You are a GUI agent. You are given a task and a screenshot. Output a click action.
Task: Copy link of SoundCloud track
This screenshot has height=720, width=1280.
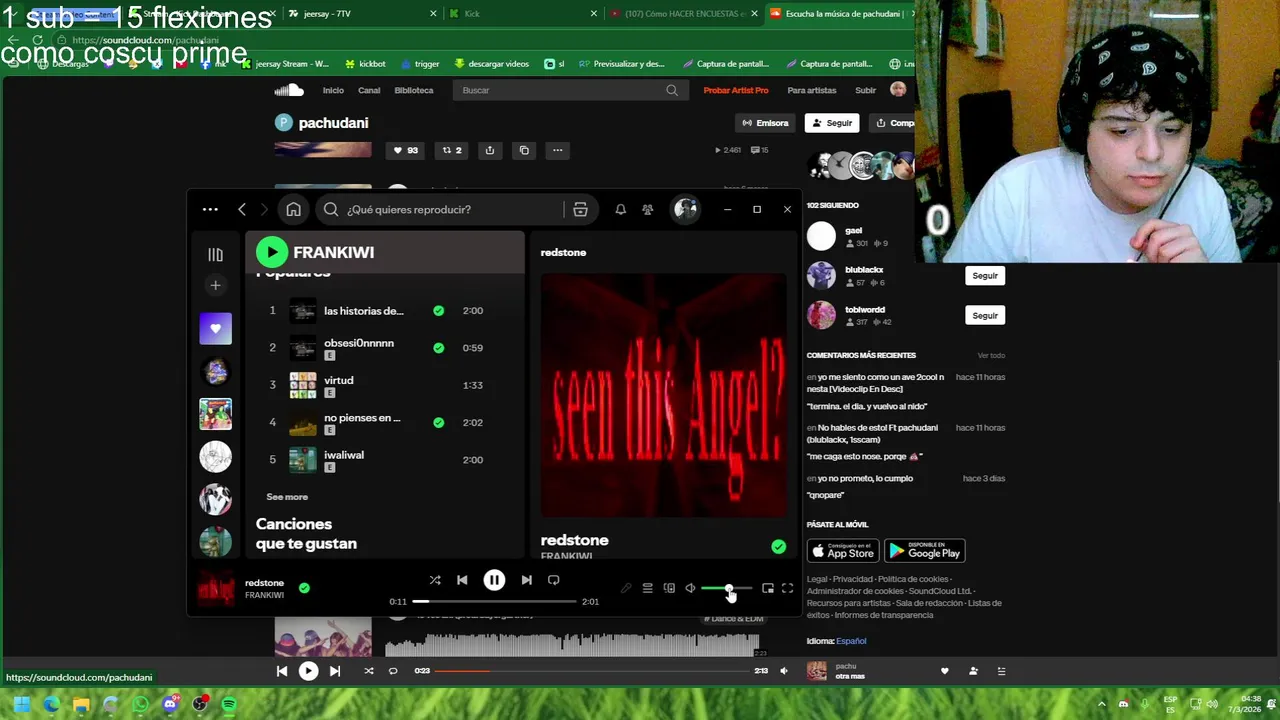524,150
